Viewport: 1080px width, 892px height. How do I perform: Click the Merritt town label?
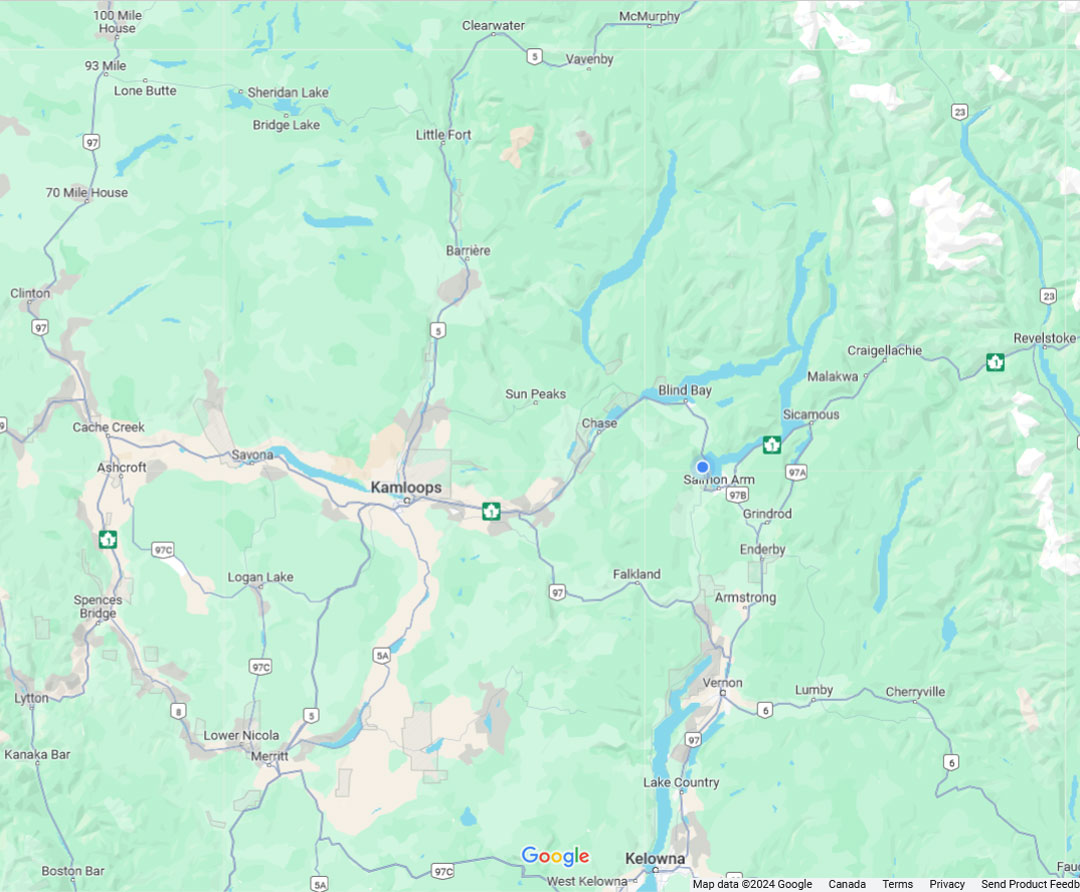coord(269,756)
